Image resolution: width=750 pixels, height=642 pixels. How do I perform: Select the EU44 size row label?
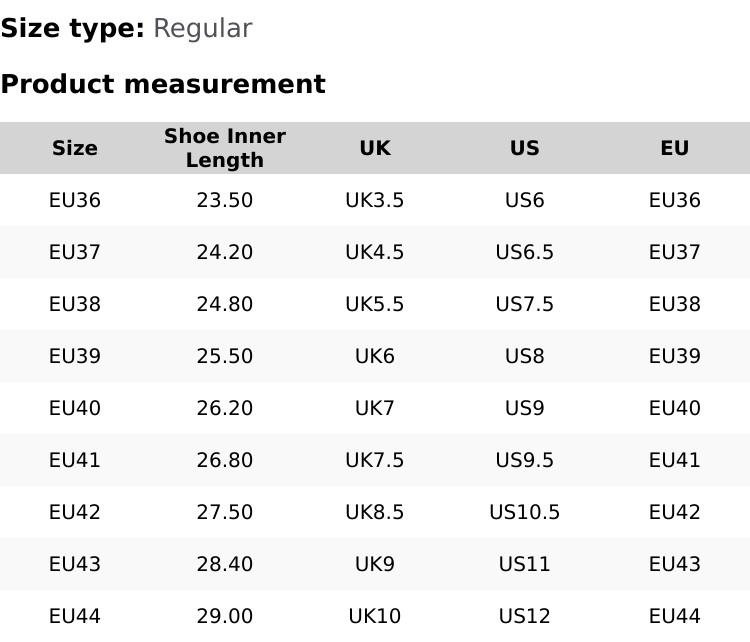pos(75,616)
